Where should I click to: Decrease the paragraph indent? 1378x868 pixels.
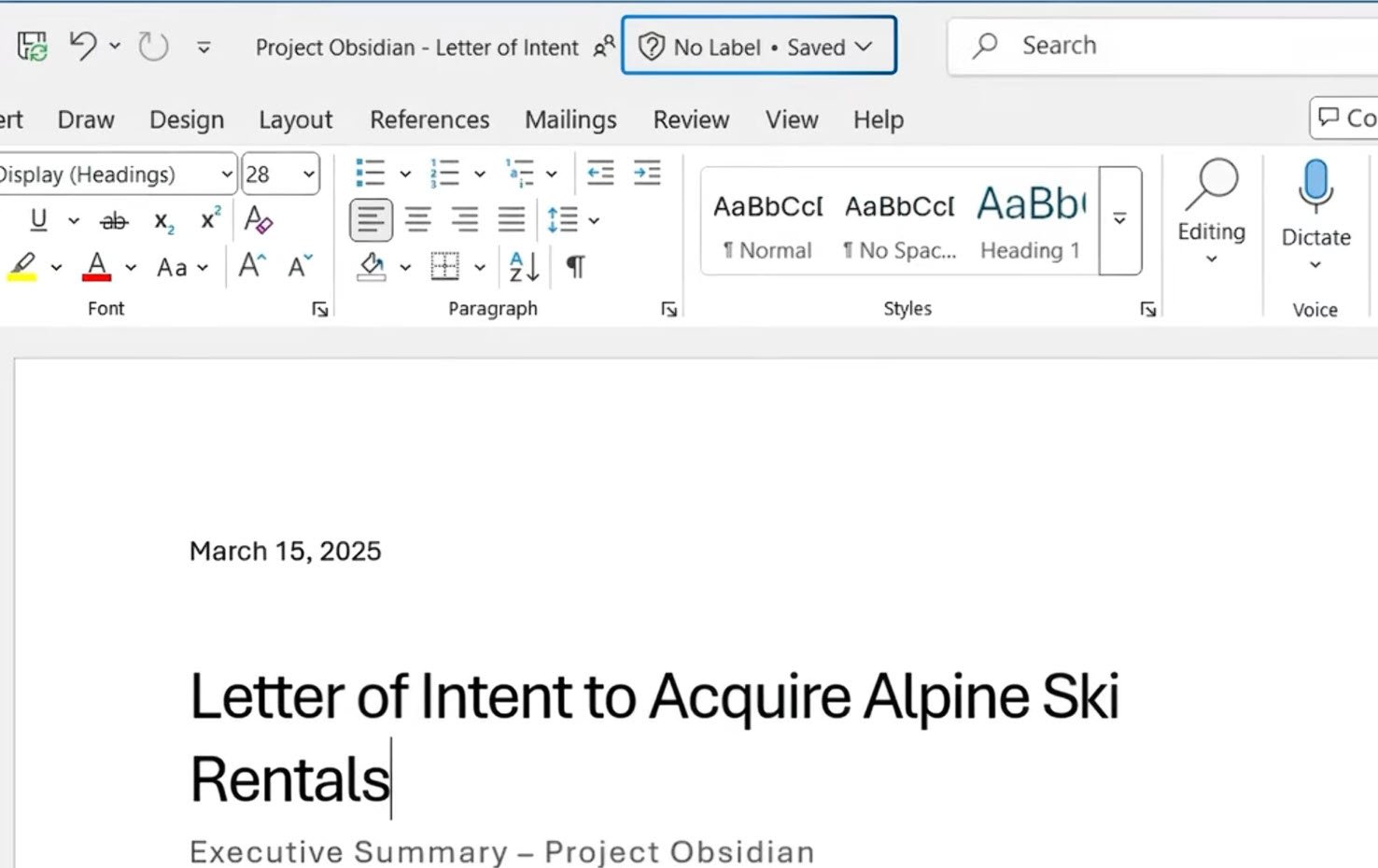coord(600,174)
